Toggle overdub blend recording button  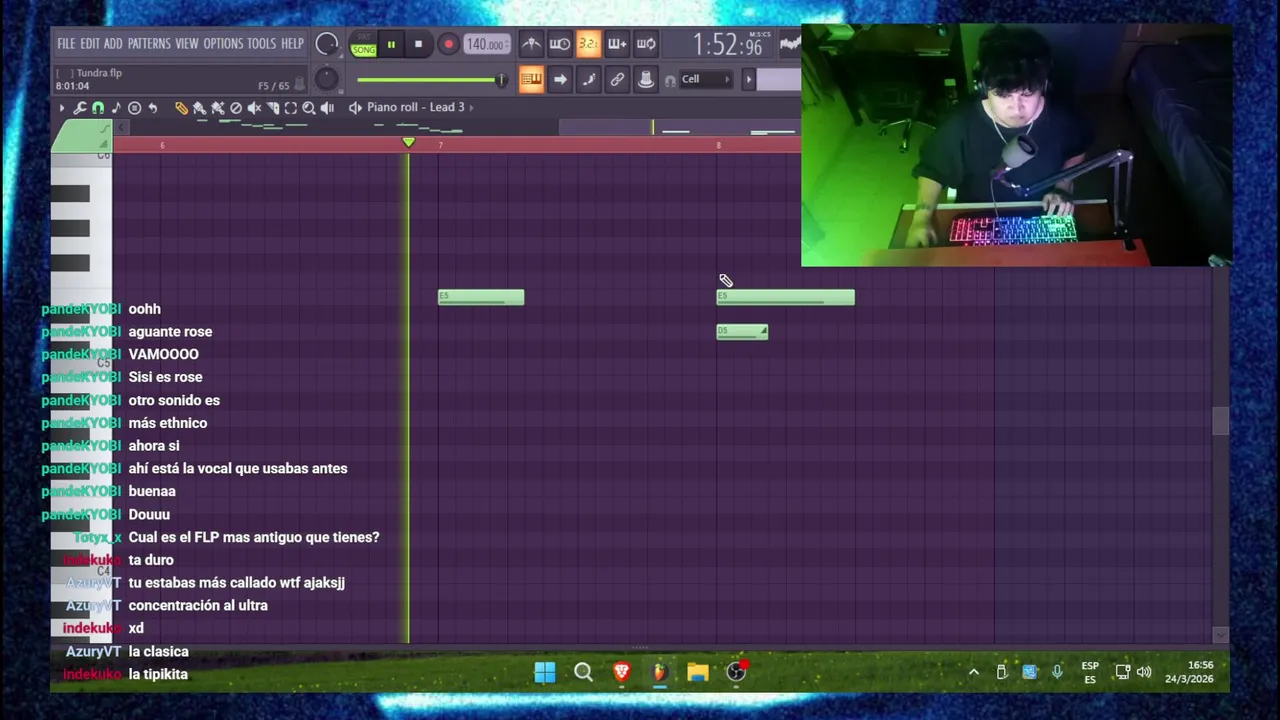click(x=618, y=44)
